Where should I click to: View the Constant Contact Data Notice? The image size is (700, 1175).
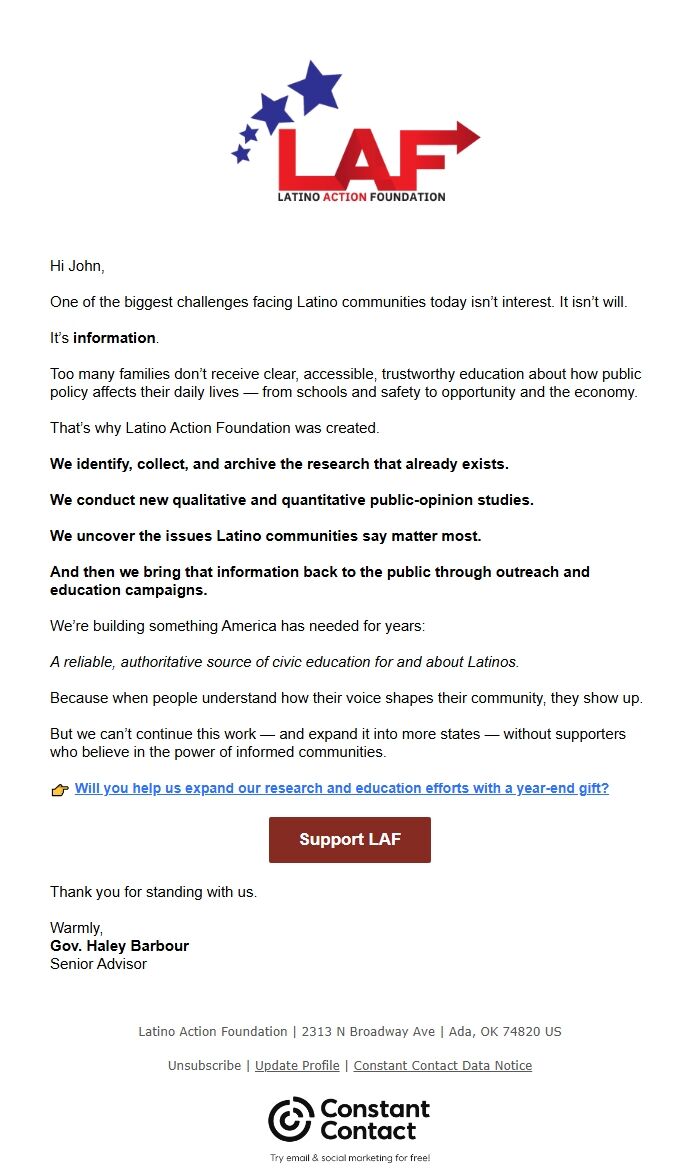tap(443, 1065)
